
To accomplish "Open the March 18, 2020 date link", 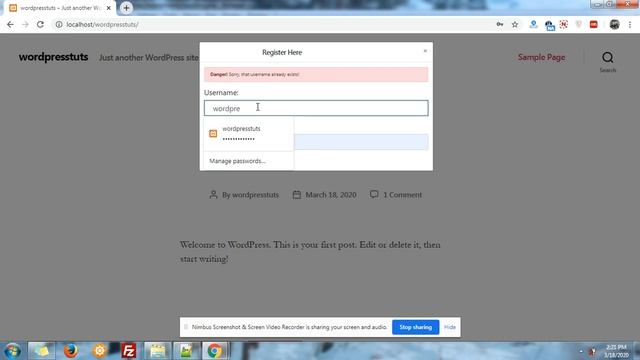I will coord(331,195).
